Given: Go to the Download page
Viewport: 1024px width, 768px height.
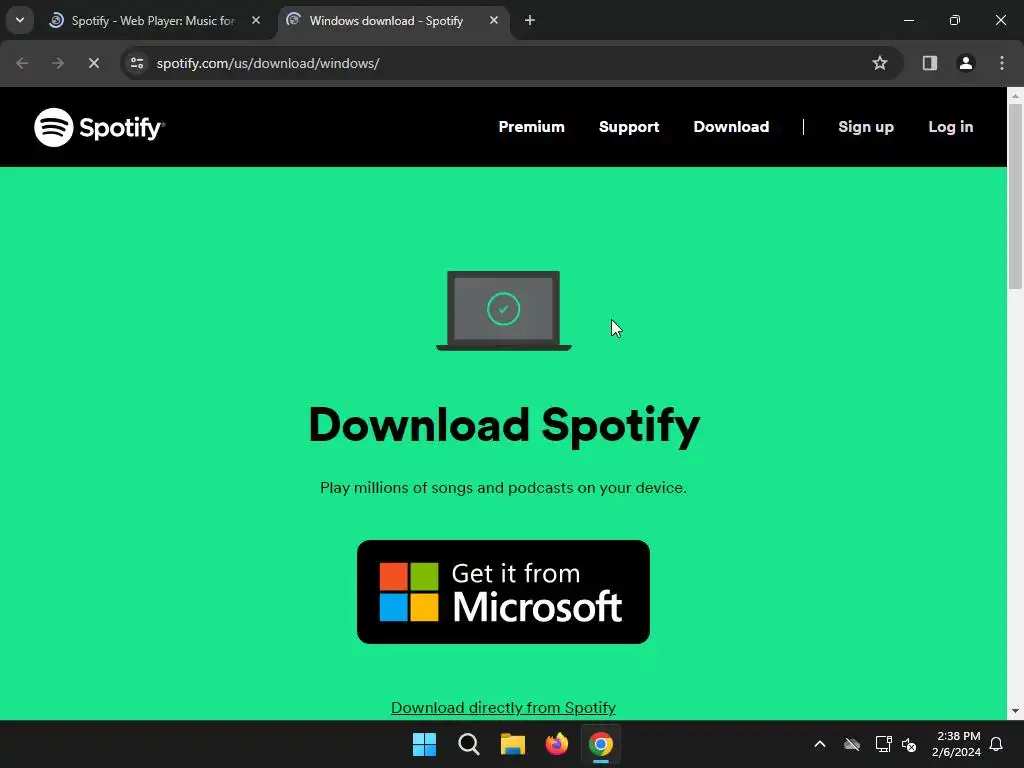Looking at the screenshot, I should (731, 127).
